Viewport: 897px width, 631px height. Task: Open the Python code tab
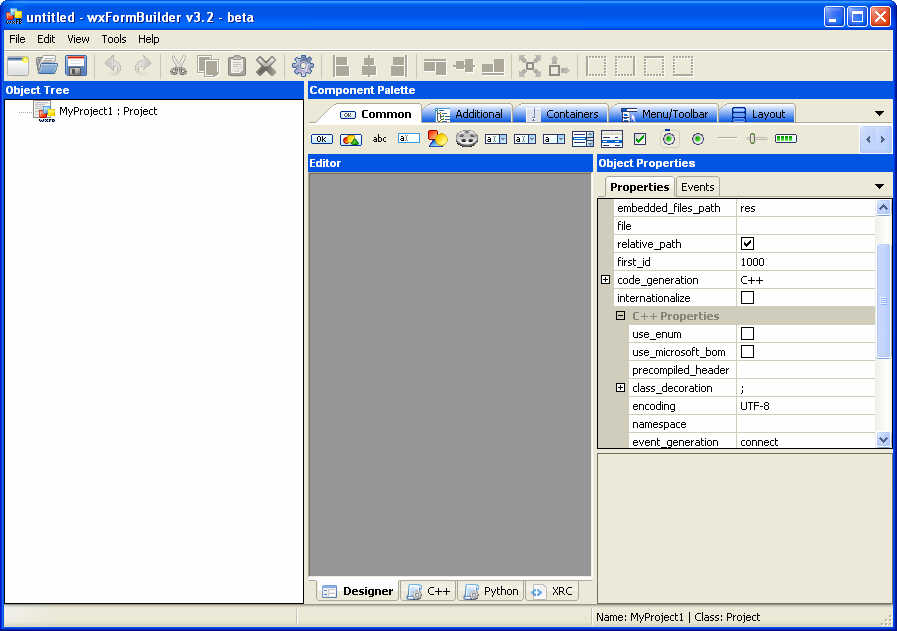(x=490, y=591)
